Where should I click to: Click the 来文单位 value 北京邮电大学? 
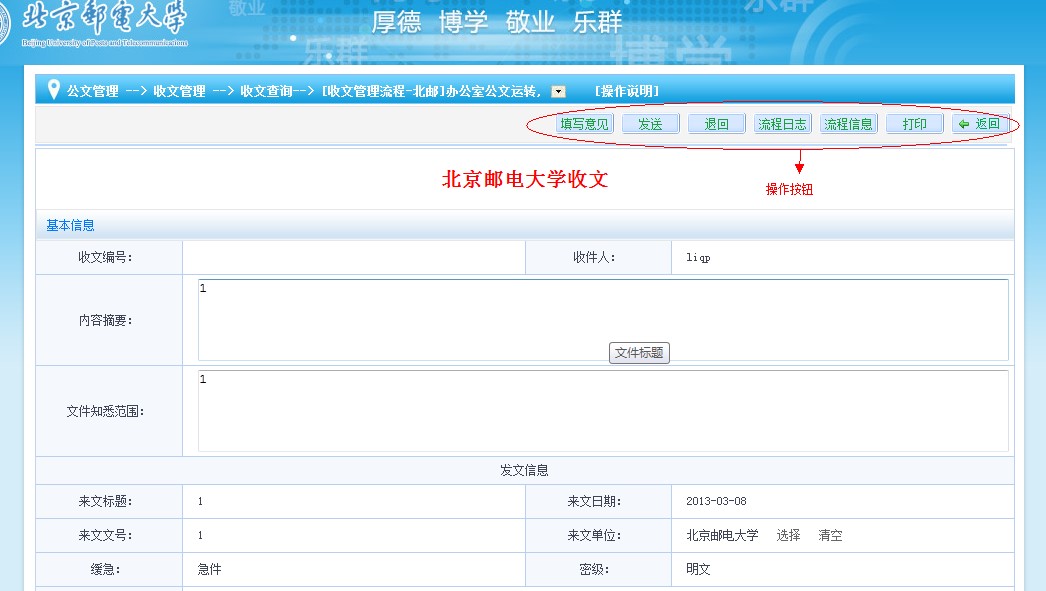(x=722, y=535)
